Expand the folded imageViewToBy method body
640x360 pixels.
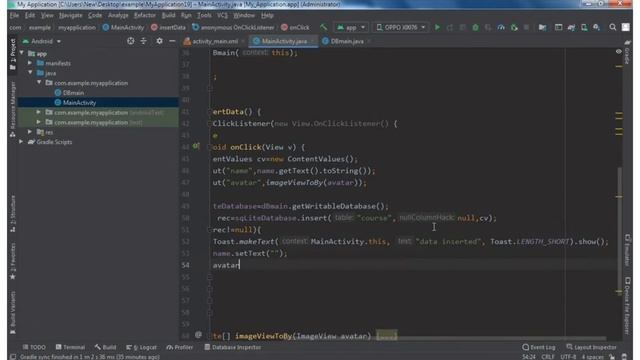(386, 336)
